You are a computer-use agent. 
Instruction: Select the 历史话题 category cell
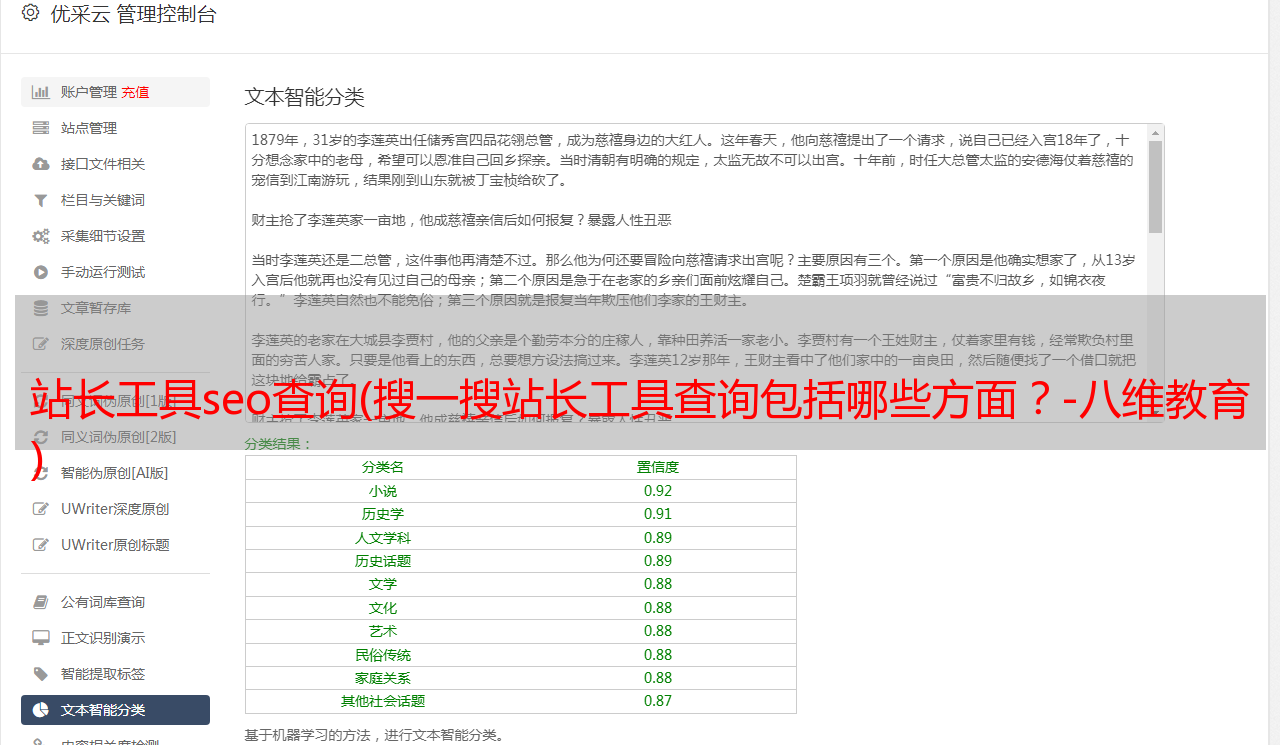383,561
